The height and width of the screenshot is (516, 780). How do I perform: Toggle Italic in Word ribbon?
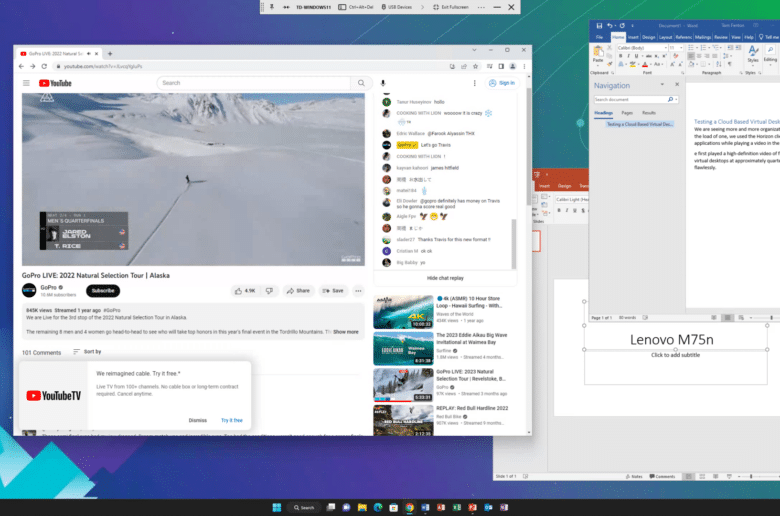tap(629, 56)
